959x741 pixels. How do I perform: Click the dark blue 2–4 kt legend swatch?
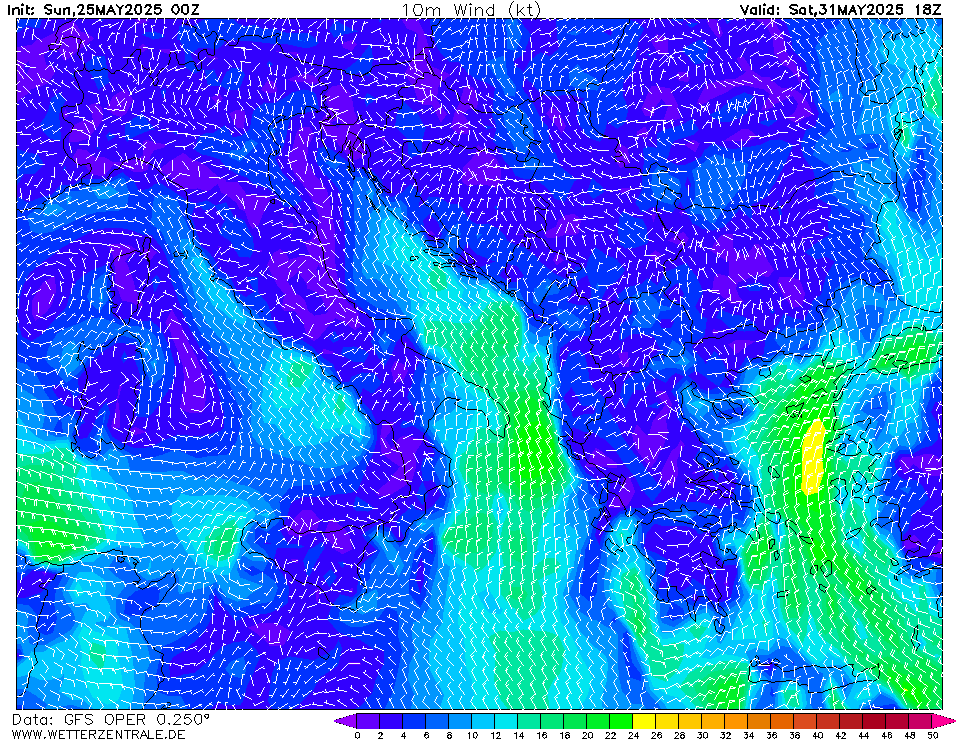click(x=391, y=721)
